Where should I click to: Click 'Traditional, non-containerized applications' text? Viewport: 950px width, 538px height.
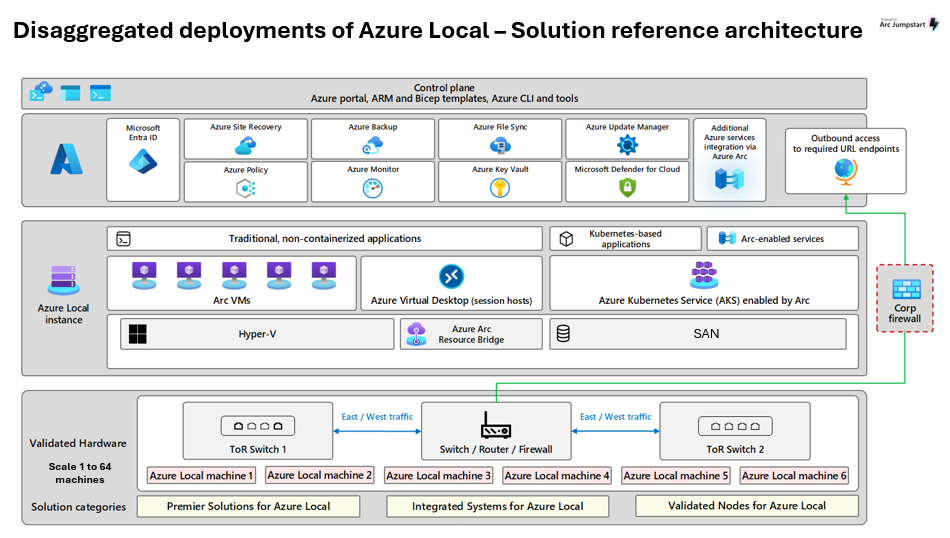coord(325,239)
